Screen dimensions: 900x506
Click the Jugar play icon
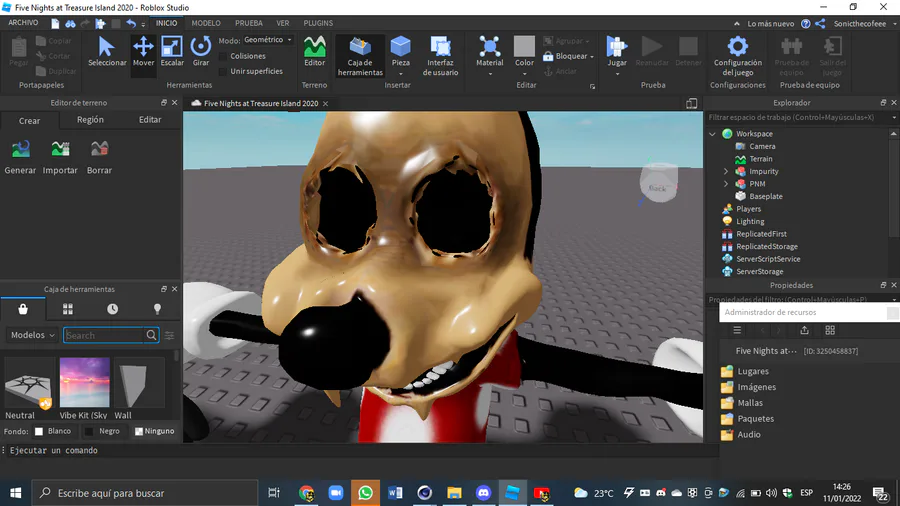coord(617,47)
